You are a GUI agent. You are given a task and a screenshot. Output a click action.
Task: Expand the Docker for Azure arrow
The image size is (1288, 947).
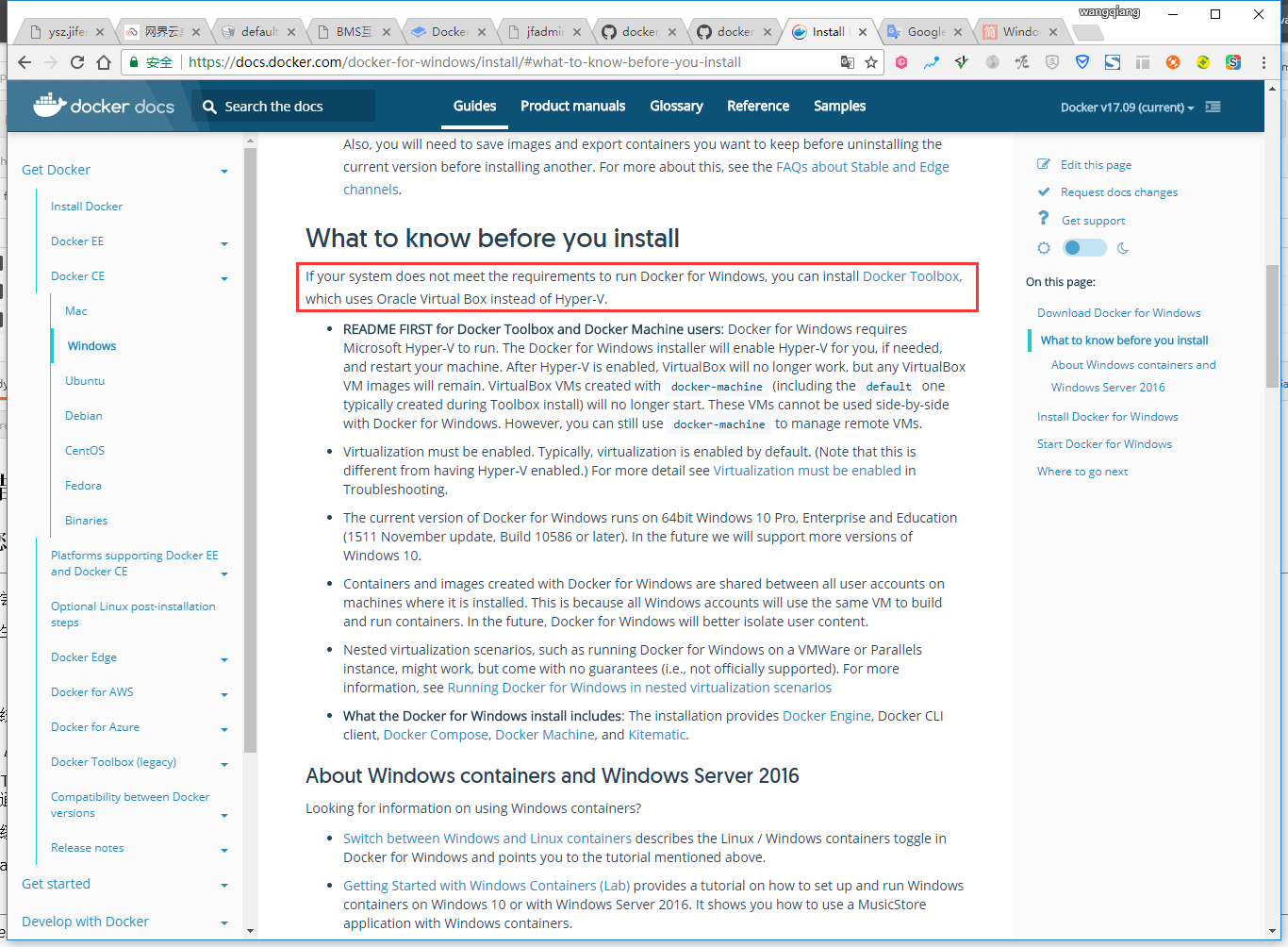click(224, 729)
